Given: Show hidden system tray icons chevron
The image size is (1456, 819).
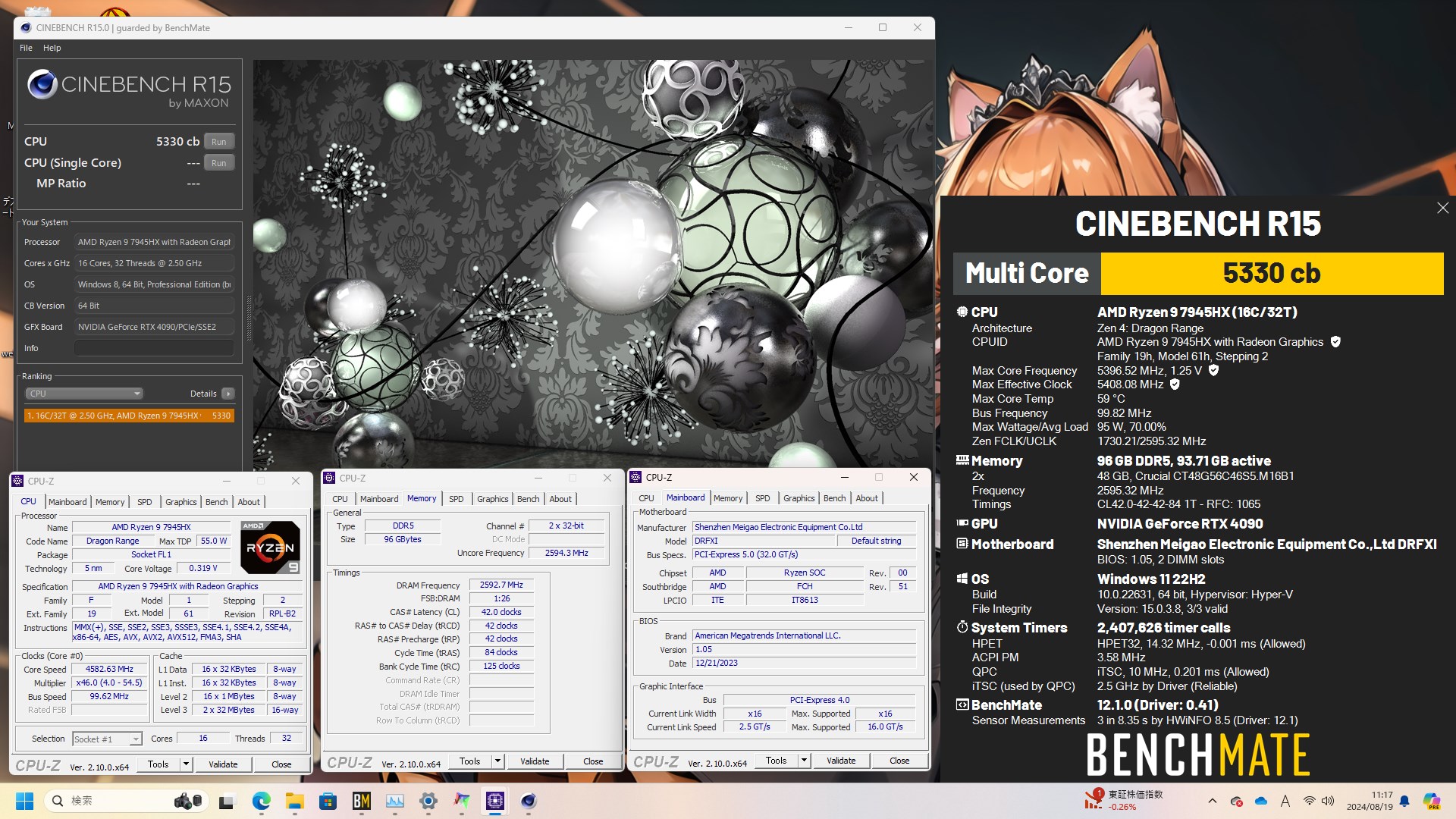Looking at the screenshot, I should 1212,801.
